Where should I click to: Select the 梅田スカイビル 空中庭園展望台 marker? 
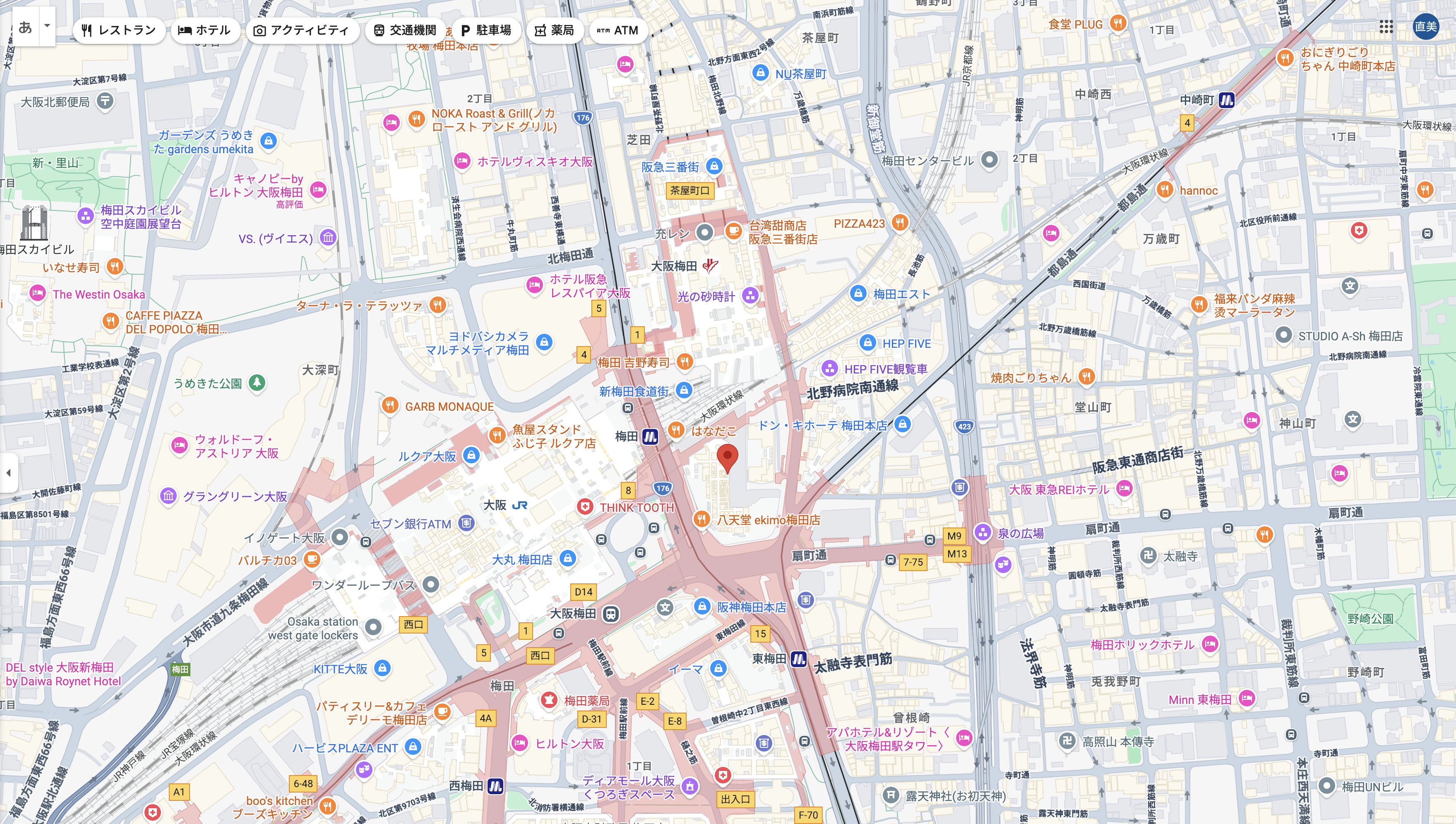(x=85, y=216)
